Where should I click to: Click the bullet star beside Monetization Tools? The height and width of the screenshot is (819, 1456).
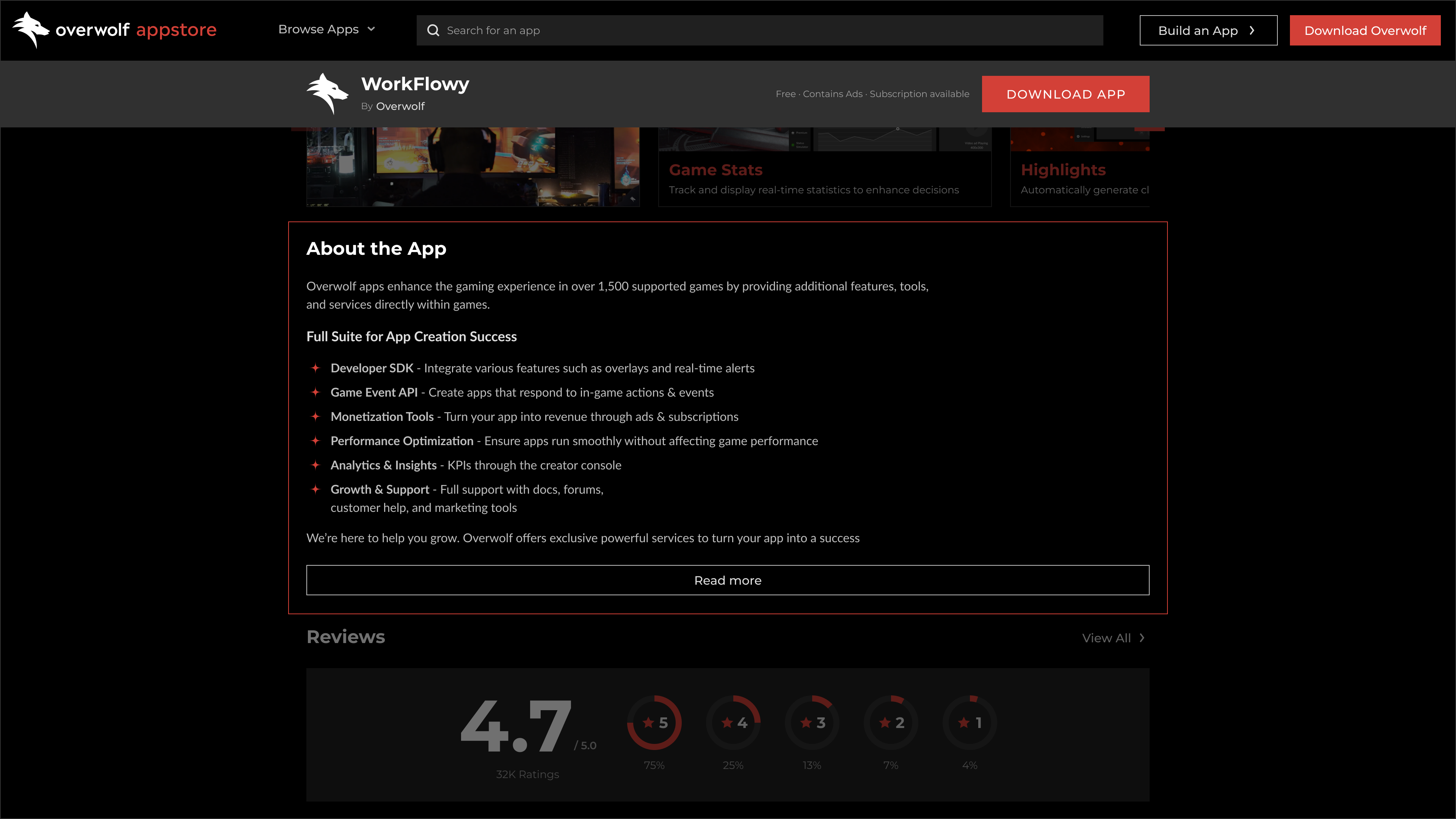click(x=315, y=417)
